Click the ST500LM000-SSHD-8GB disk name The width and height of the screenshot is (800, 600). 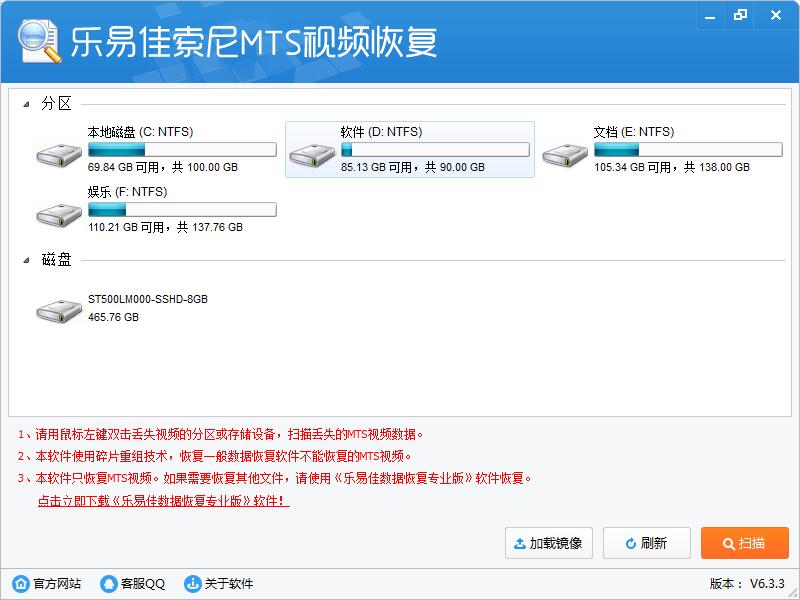[148, 299]
